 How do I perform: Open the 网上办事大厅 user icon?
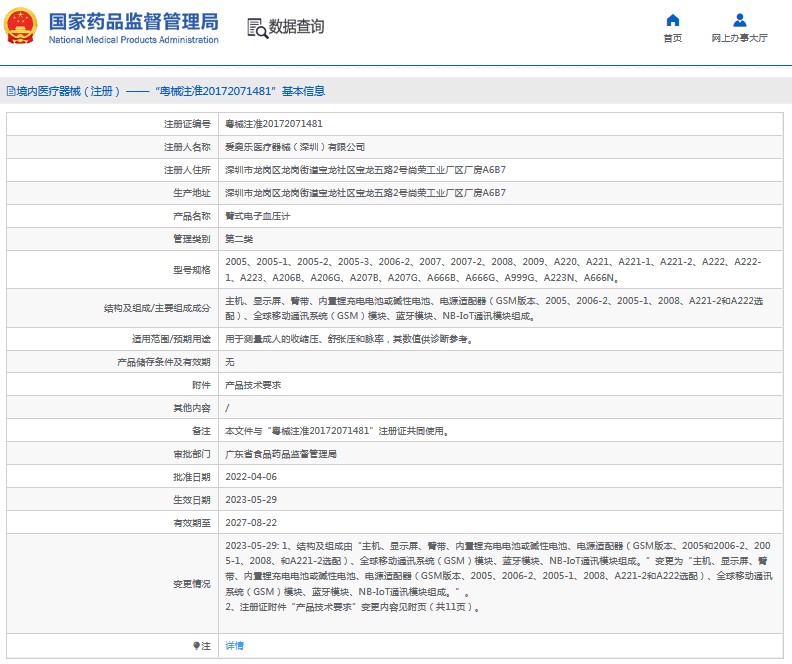(x=739, y=20)
